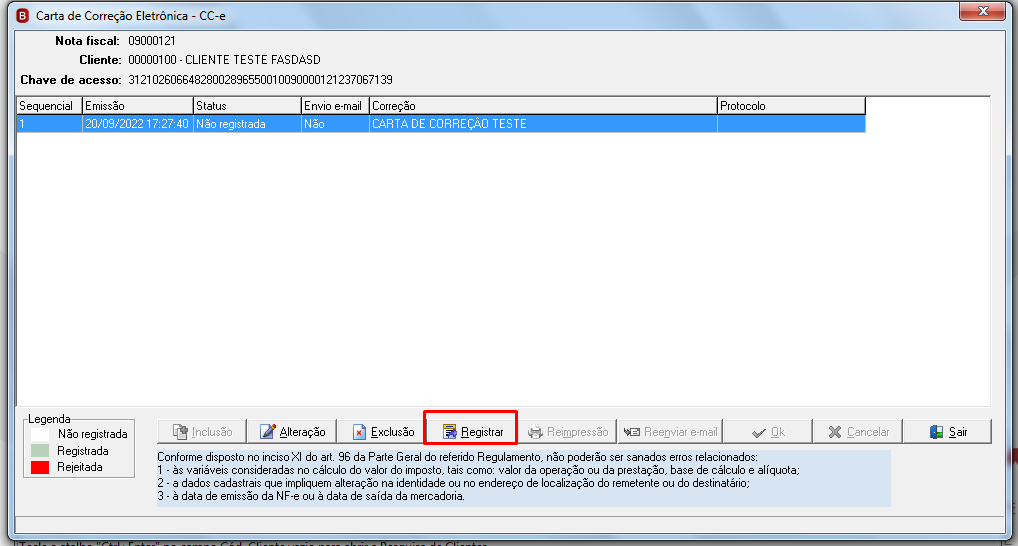The width and height of the screenshot is (1018, 546).
Task: Click the Inclusão button icon
Action: click(x=180, y=432)
